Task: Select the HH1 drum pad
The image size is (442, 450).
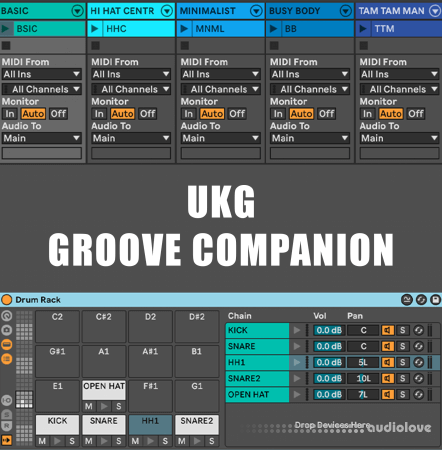Action: (x=150, y=424)
